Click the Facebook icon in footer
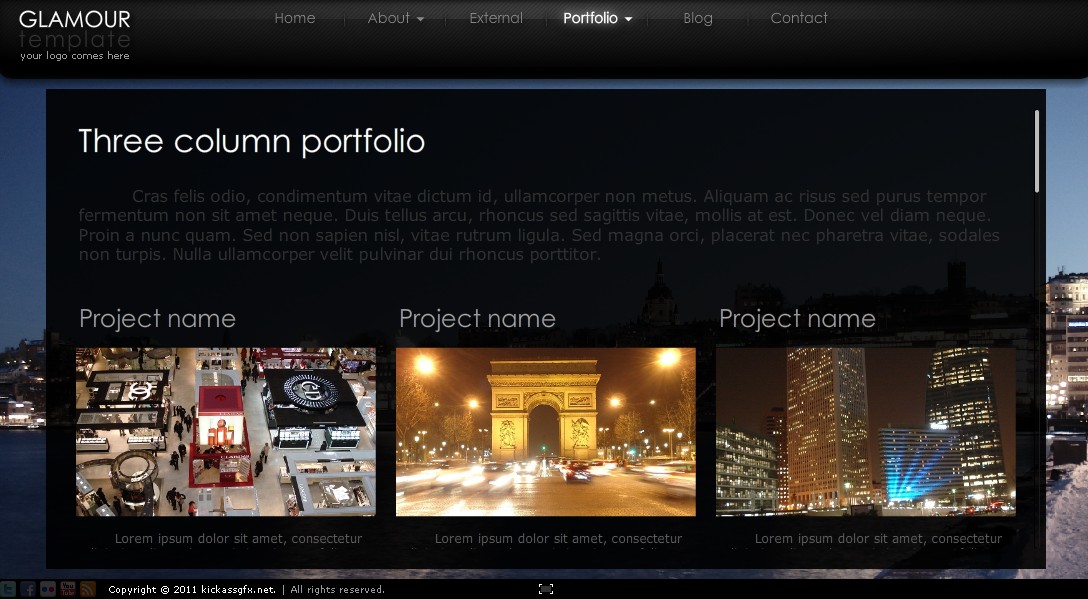This screenshot has height=599, width=1088. [x=28, y=589]
